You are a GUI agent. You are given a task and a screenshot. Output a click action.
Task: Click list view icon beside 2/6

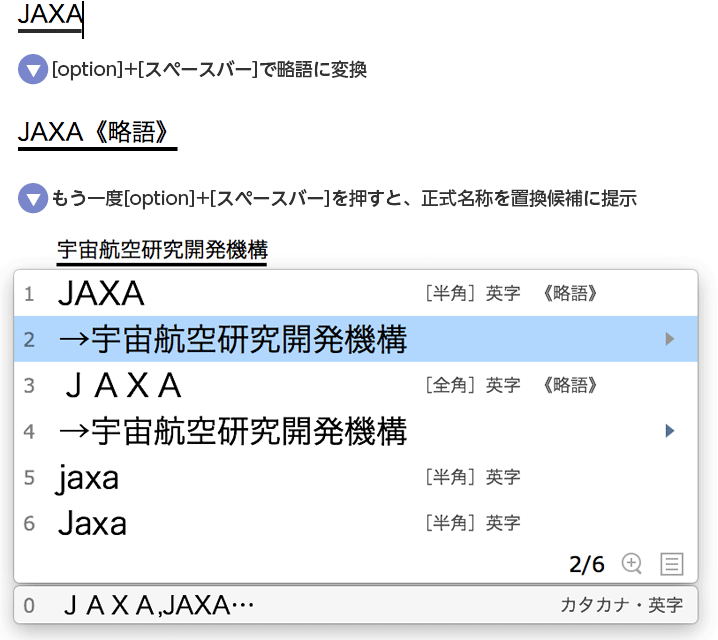(x=672, y=564)
